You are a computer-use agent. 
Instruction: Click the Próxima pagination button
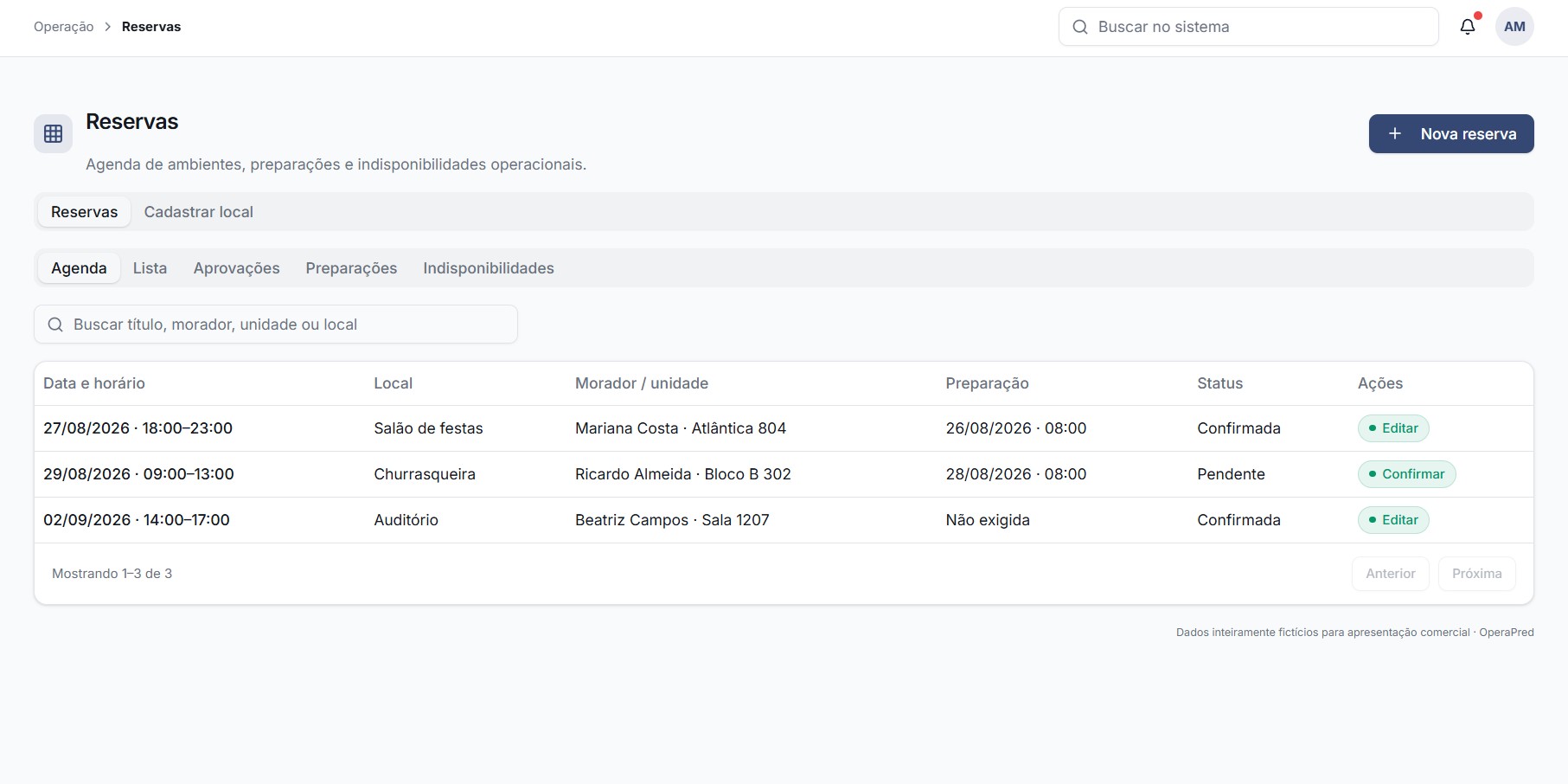pyautogui.click(x=1477, y=574)
